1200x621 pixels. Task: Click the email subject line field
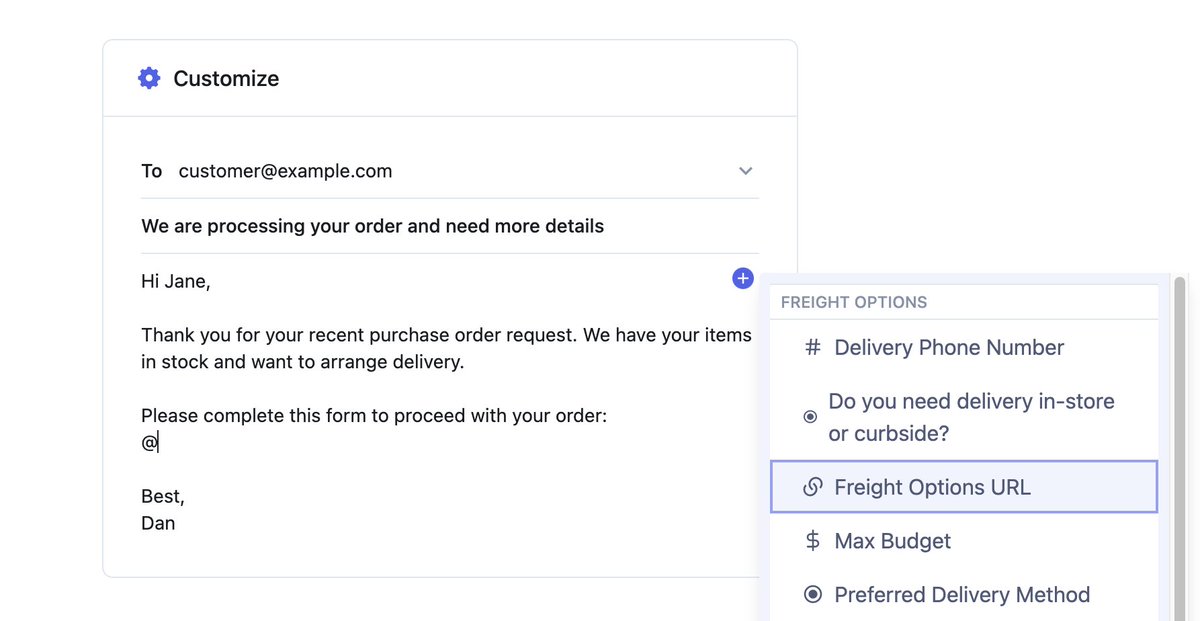(x=373, y=226)
